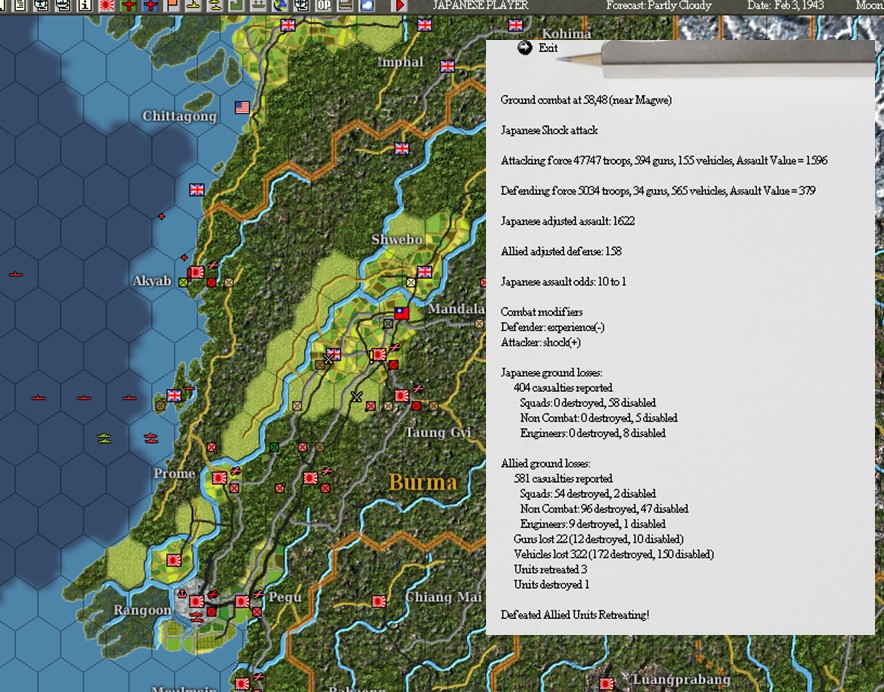Click the 'Defender: experience(-)' modifier line
The image size is (884, 692).
click(x=552, y=327)
